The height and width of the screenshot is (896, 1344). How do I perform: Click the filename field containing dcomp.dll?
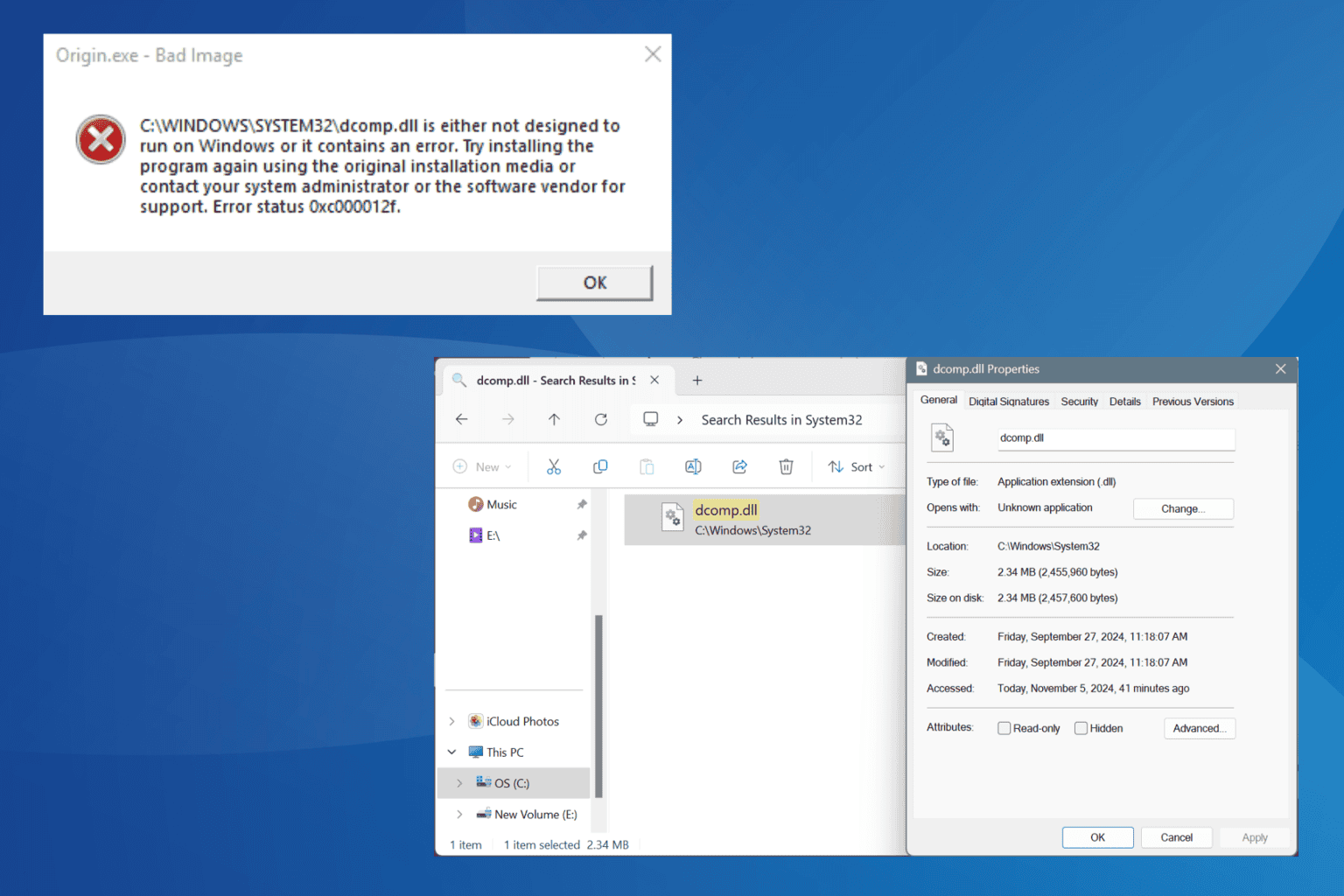(x=1116, y=438)
